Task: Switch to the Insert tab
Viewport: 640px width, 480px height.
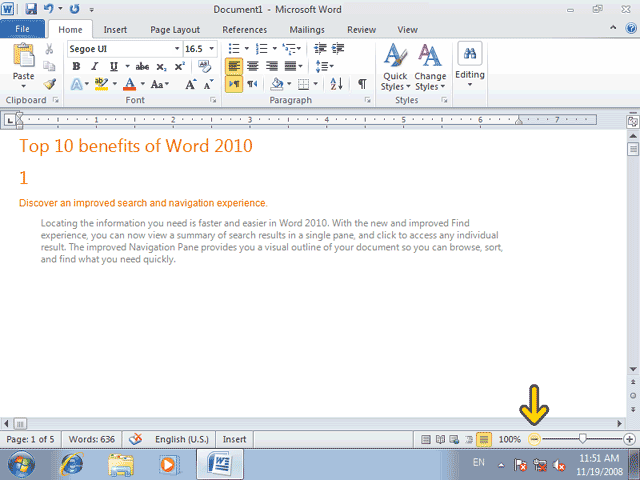Action: 115,29
